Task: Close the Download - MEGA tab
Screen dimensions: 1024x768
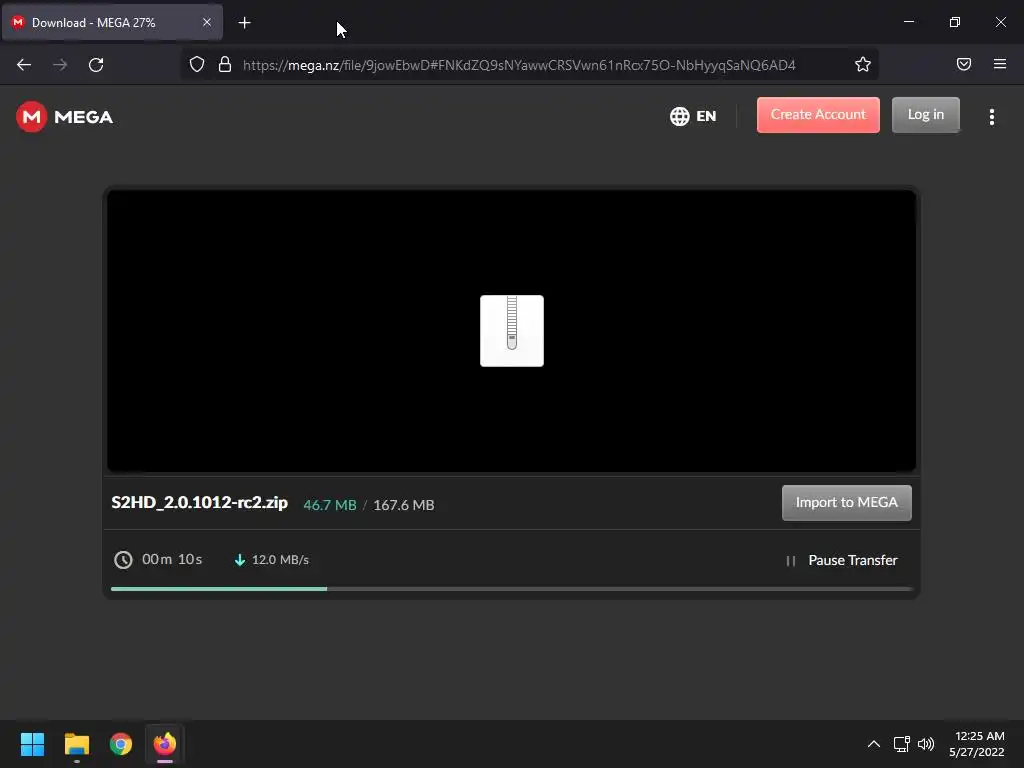Action: [206, 22]
